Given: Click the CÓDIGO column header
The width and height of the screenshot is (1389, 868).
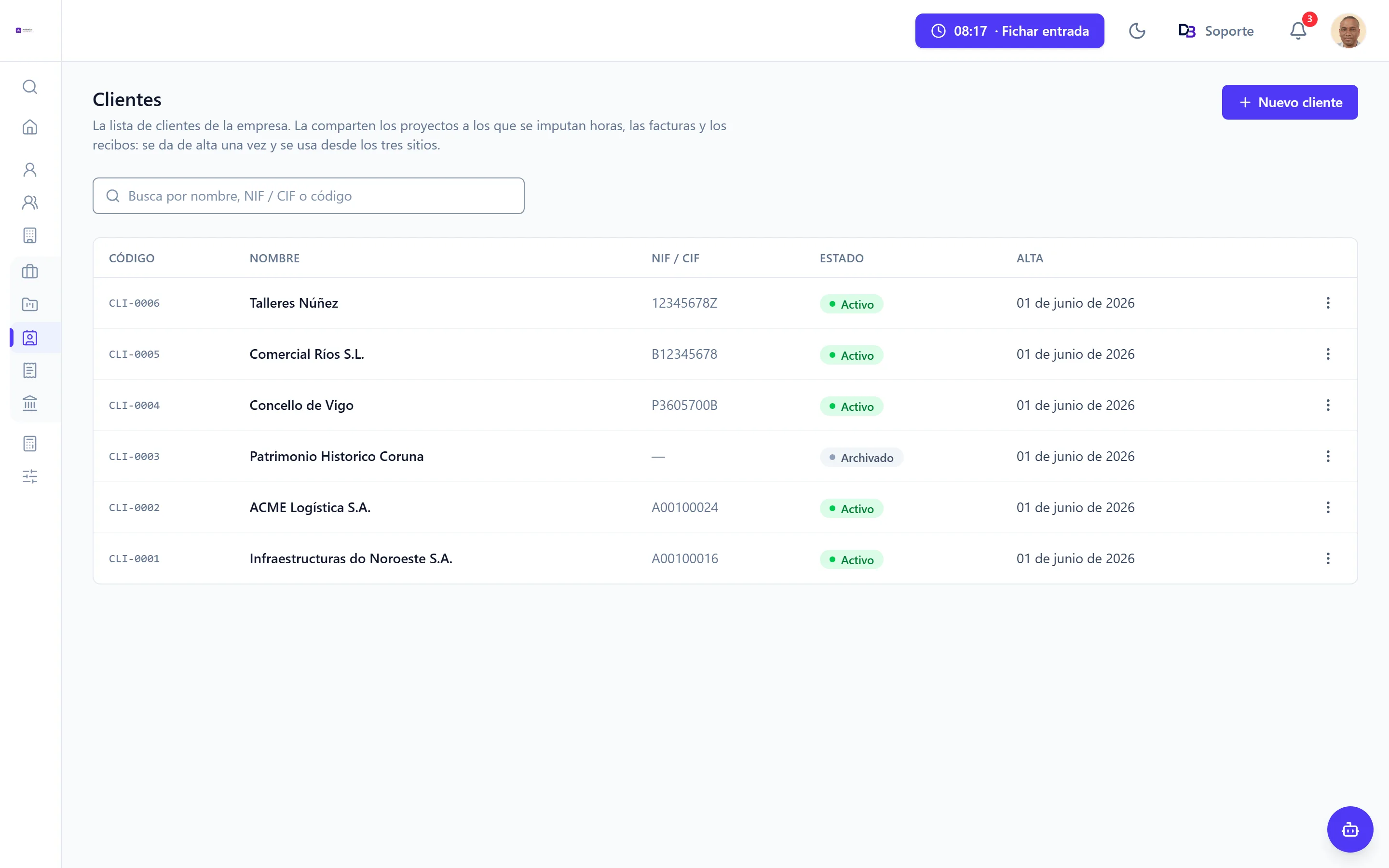Looking at the screenshot, I should click(x=132, y=258).
